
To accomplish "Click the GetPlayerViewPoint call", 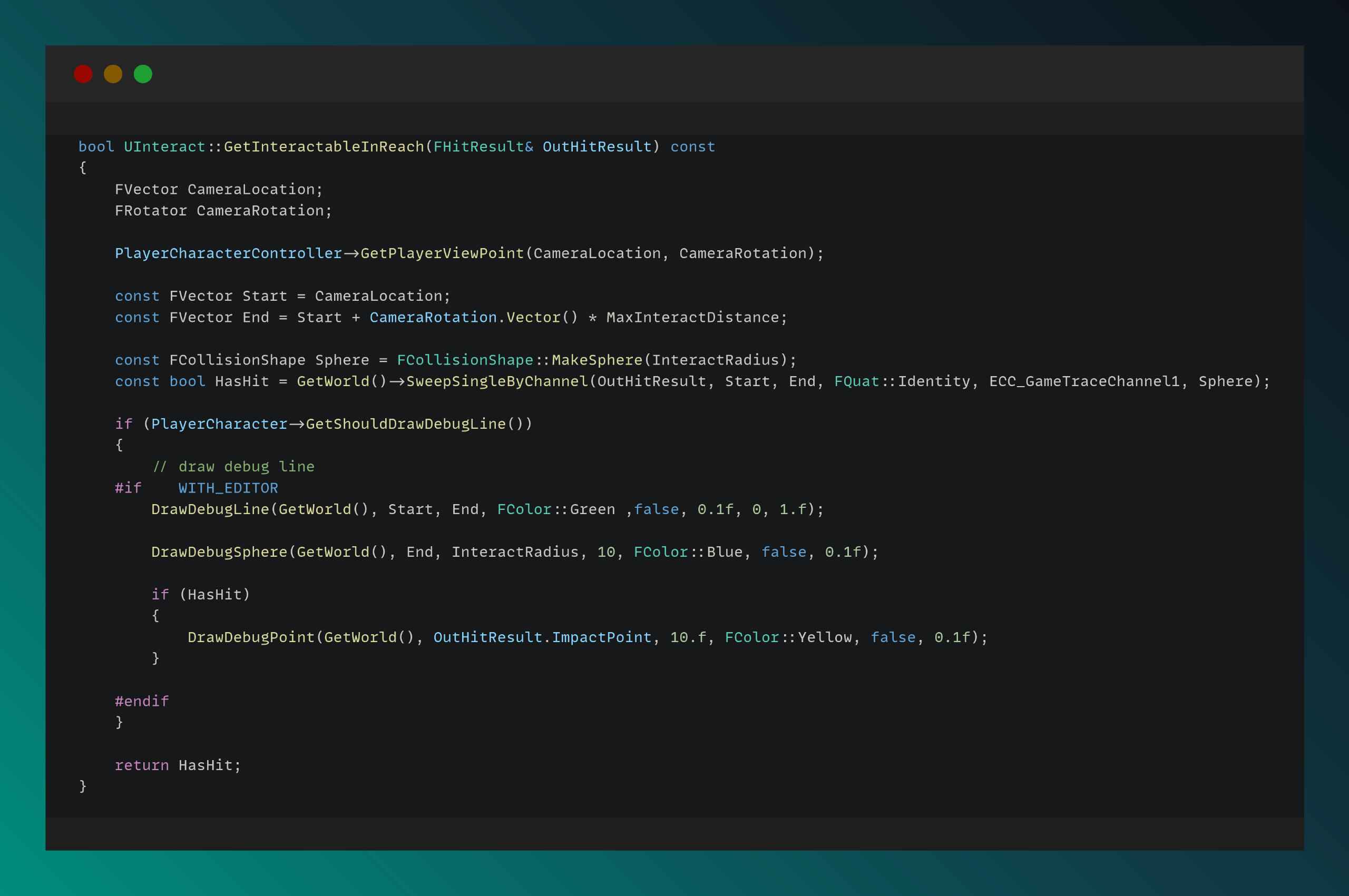I will coord(442,253).
